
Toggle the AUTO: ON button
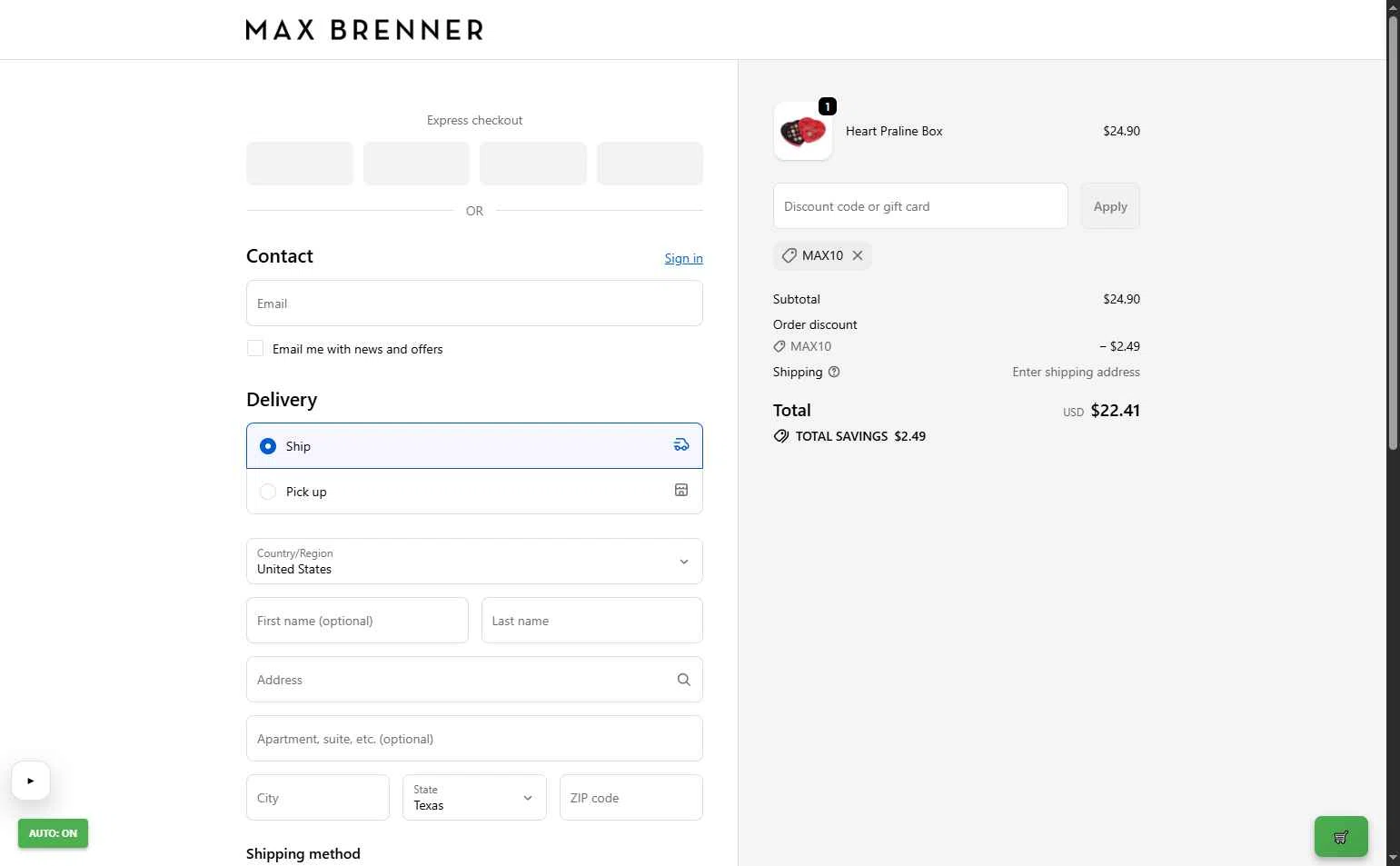point(53,833)
